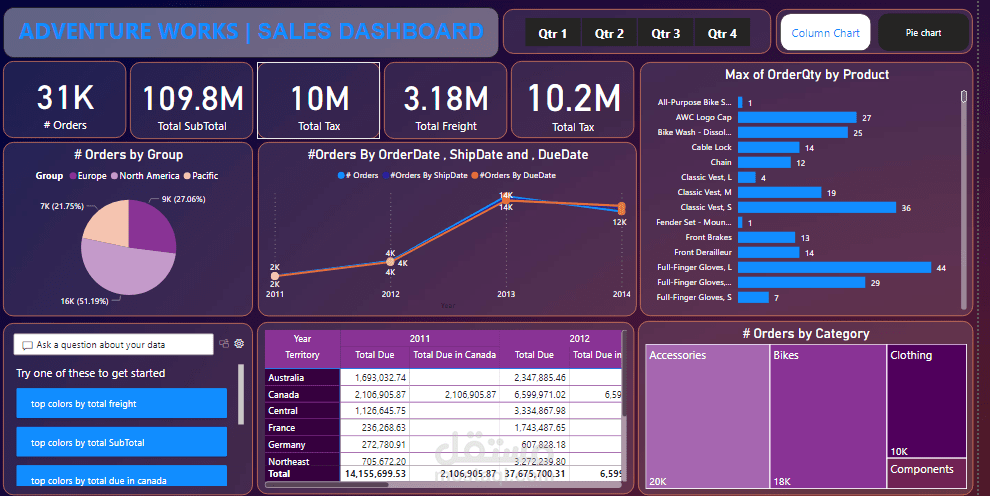Click the # Orders line legend marker
Viewport: 990px width, 496px height.
click(x=341, y=175)
